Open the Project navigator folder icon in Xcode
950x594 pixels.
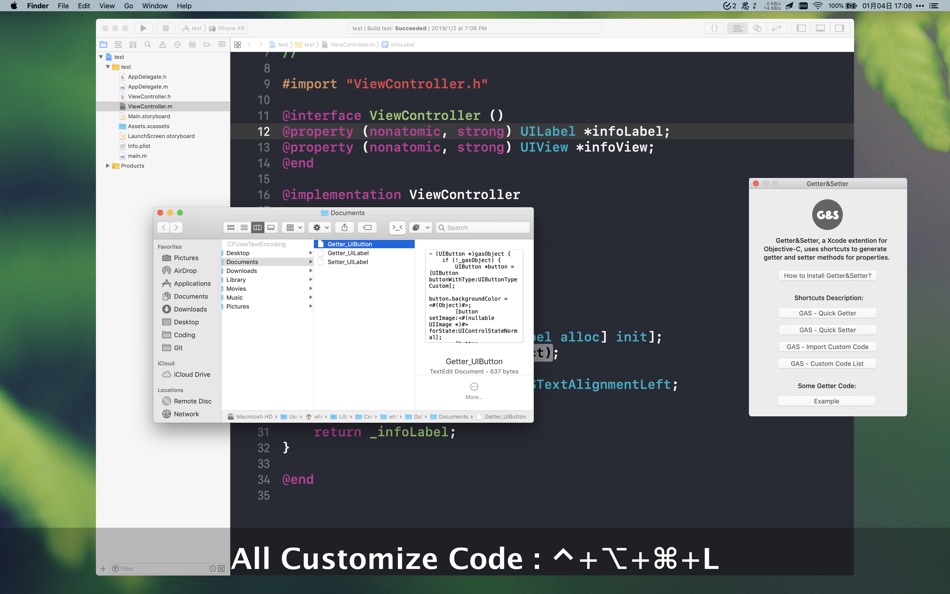[104, 44]
